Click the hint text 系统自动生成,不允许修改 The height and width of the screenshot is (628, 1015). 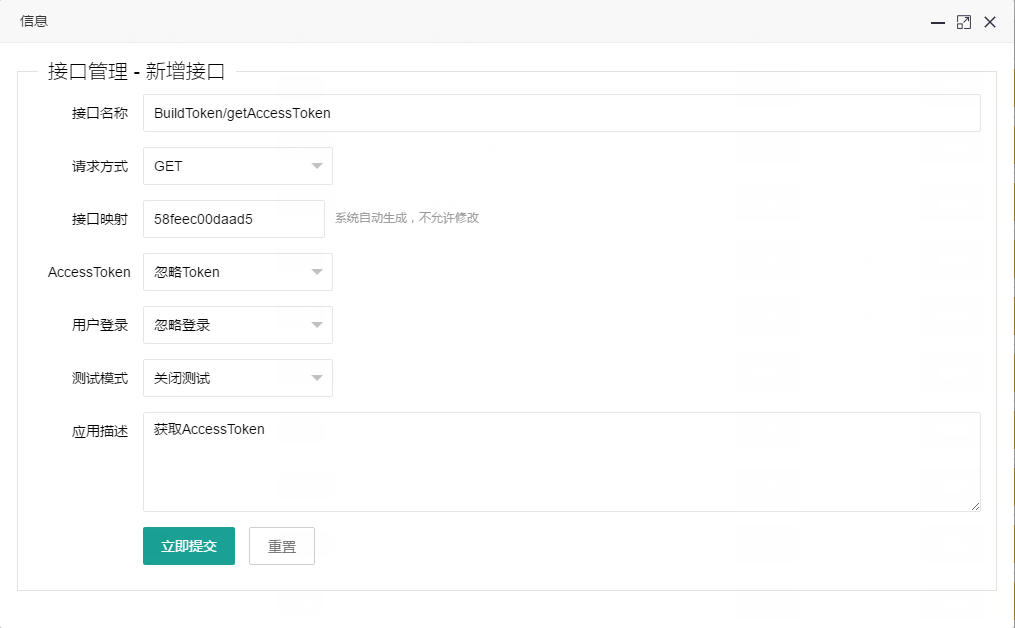pos(407,218)
